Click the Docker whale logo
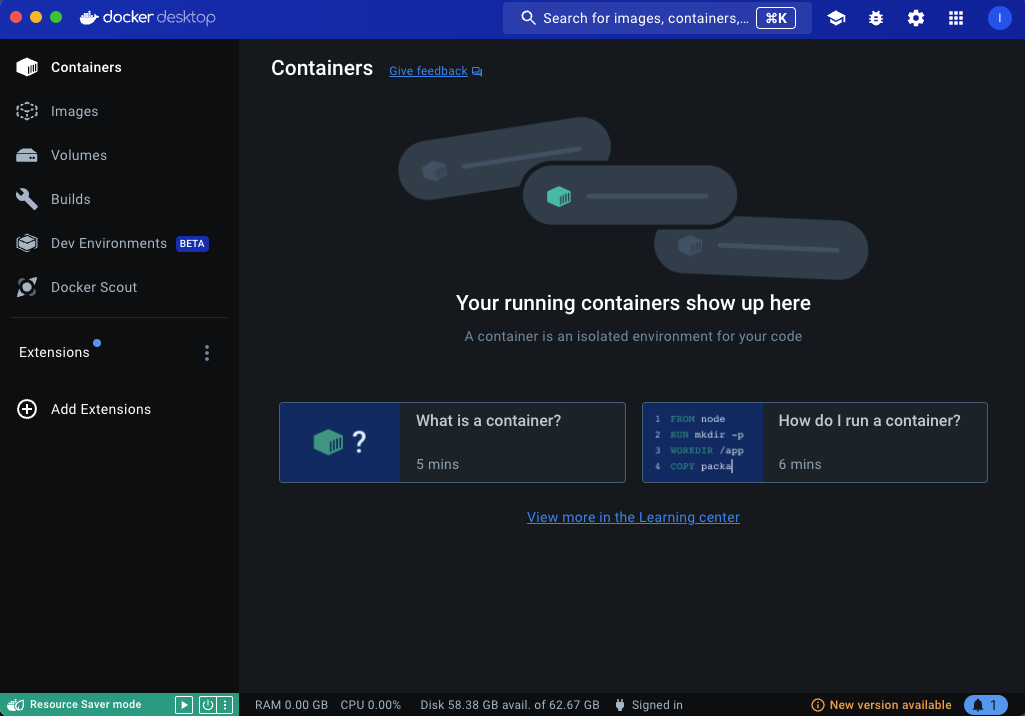 pos(89,18)
